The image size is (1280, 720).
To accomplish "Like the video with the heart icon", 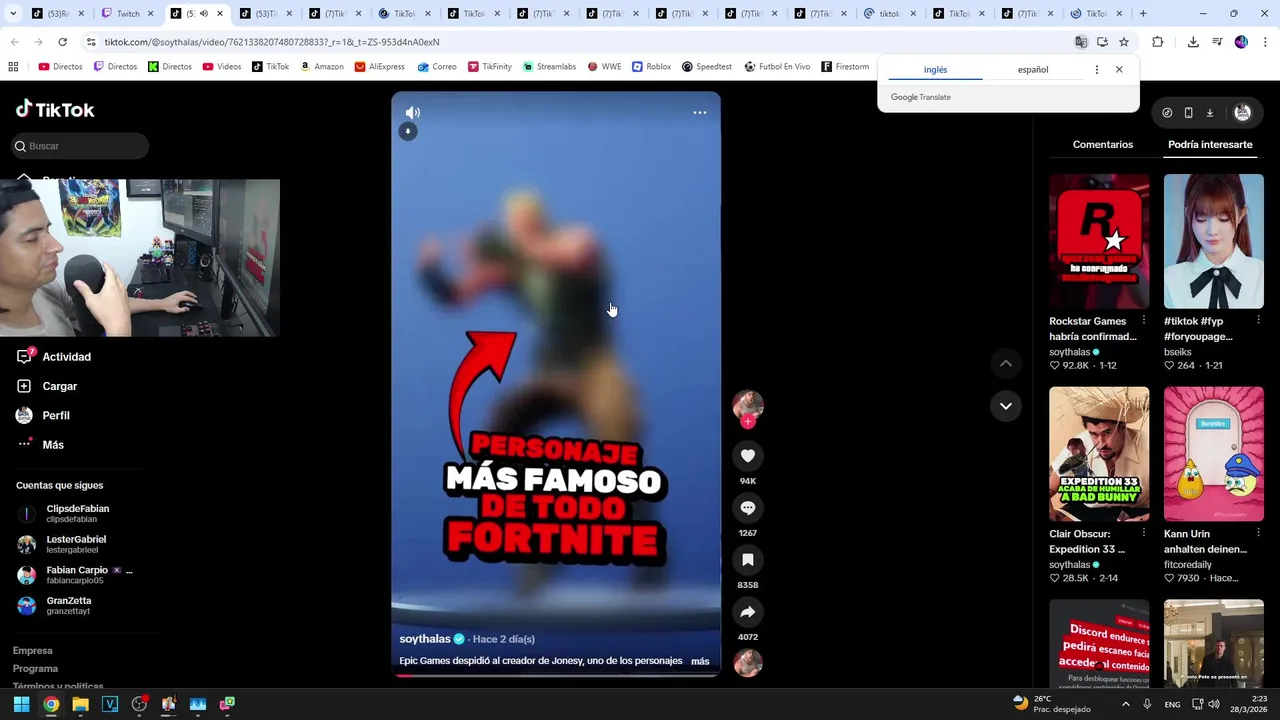I will pyautogui.click(x=747, y=456).
